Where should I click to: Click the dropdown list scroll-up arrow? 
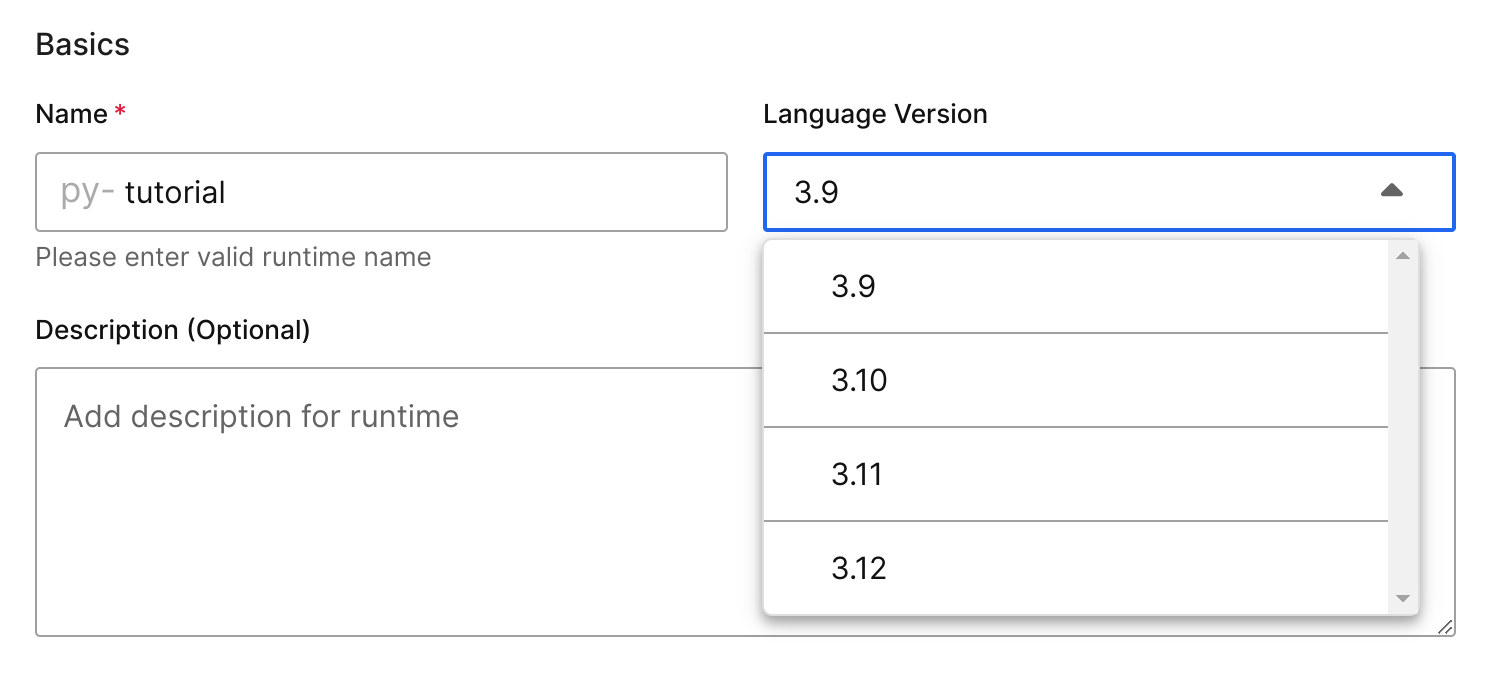point(1402,256)
